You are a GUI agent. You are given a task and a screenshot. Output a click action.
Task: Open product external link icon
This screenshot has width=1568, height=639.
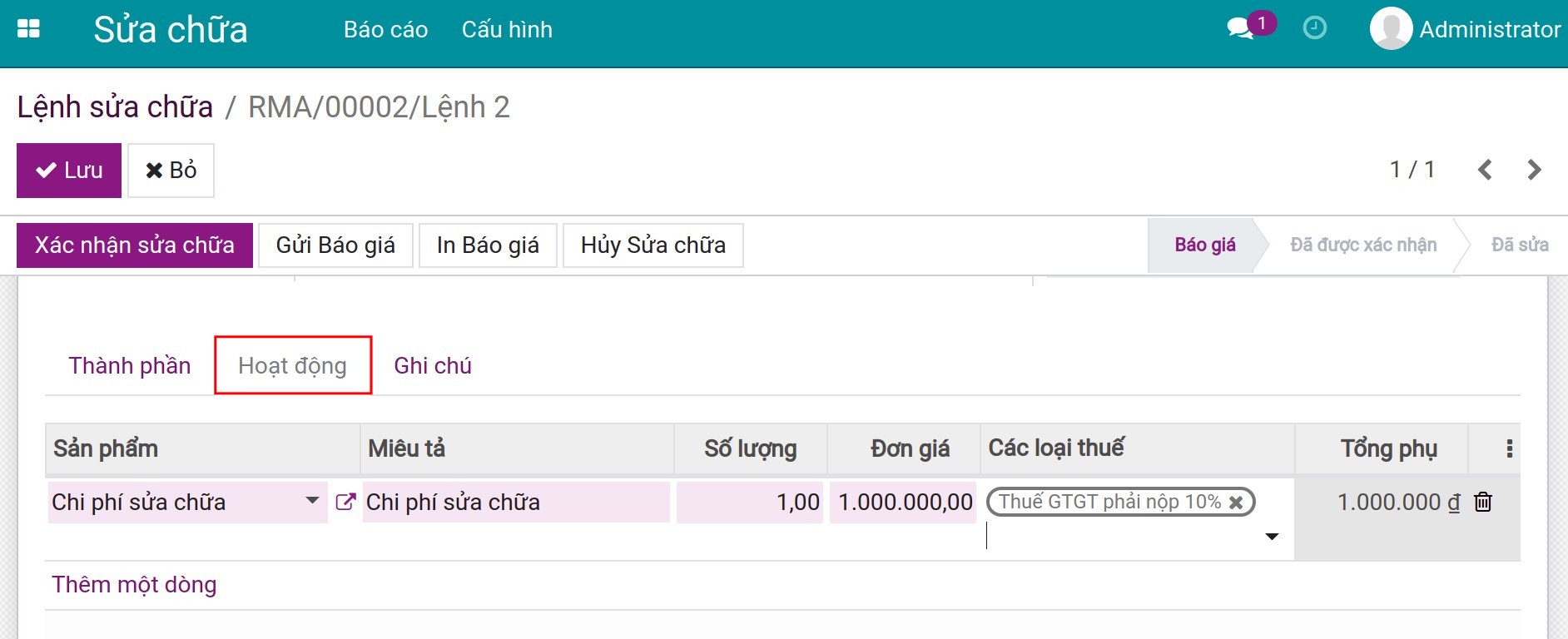[345, 502]
